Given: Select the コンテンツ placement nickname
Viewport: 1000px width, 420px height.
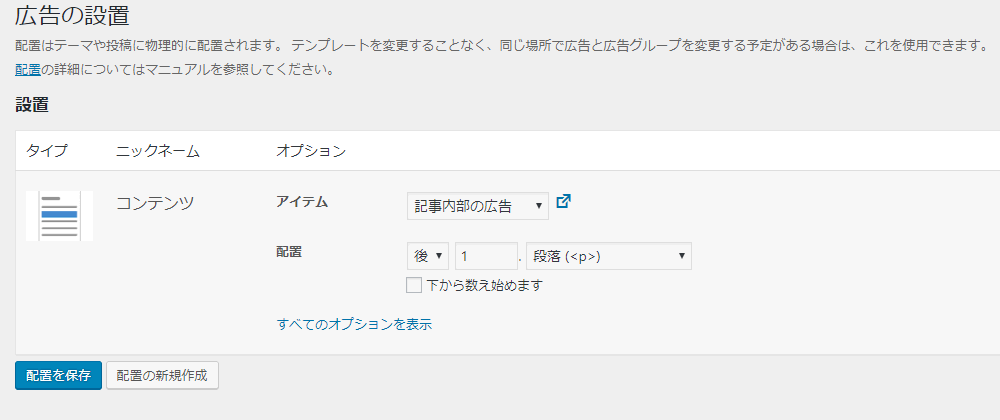Looking at the screenshot, I should pyautogui.click(x=155, y=203).
